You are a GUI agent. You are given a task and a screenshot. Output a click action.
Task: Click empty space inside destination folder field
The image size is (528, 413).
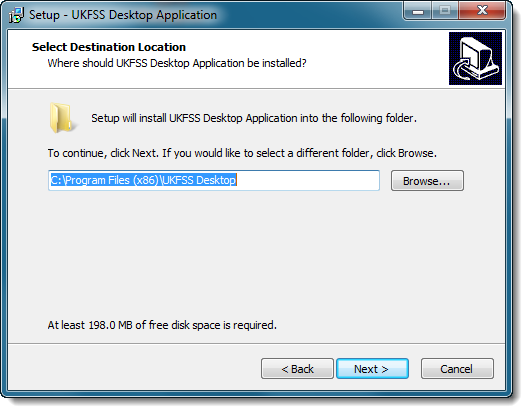tap(308, 181)
